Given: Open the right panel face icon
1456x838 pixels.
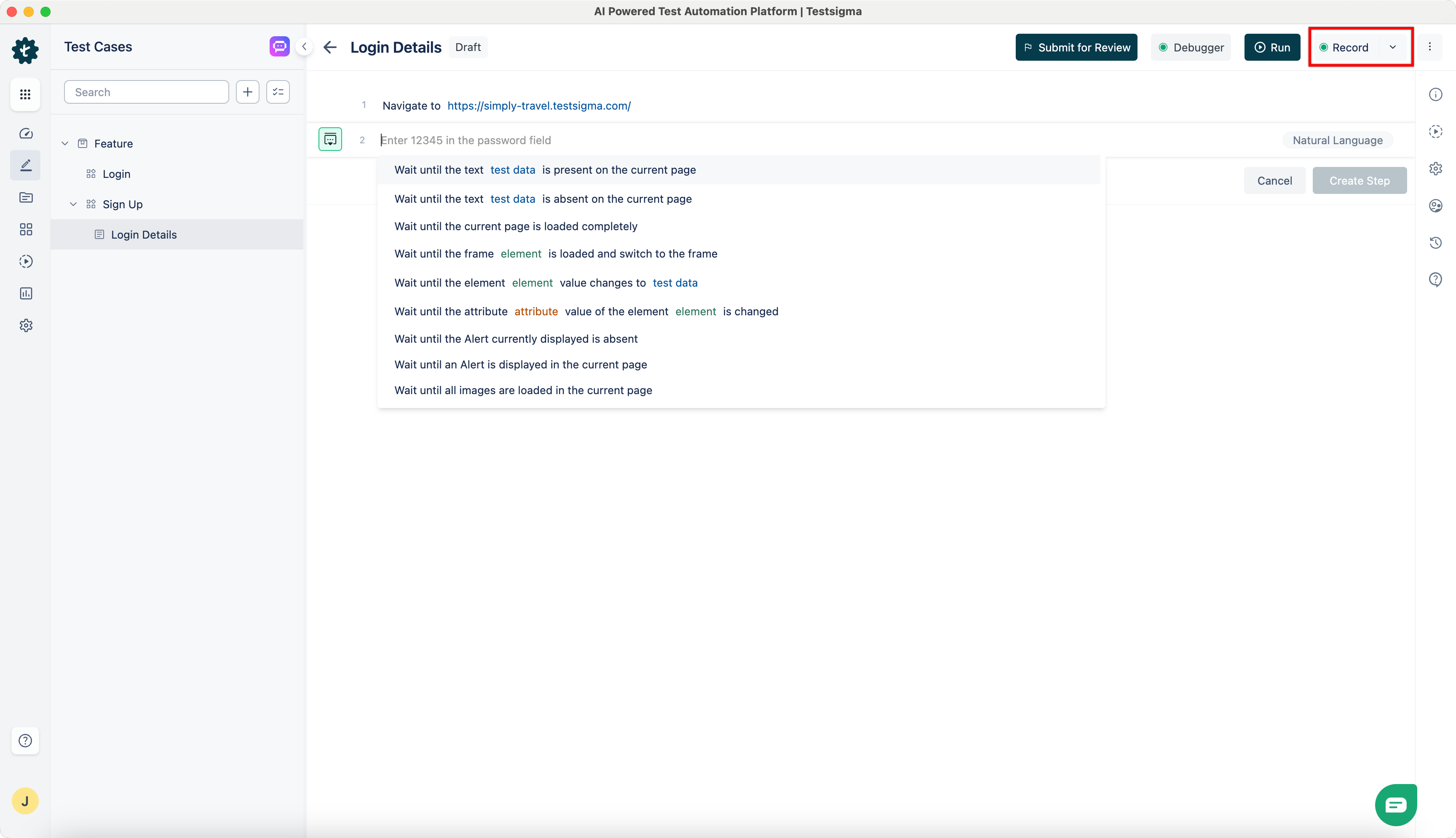Looking at the screenshot, I should click(x=1436, y=205).
